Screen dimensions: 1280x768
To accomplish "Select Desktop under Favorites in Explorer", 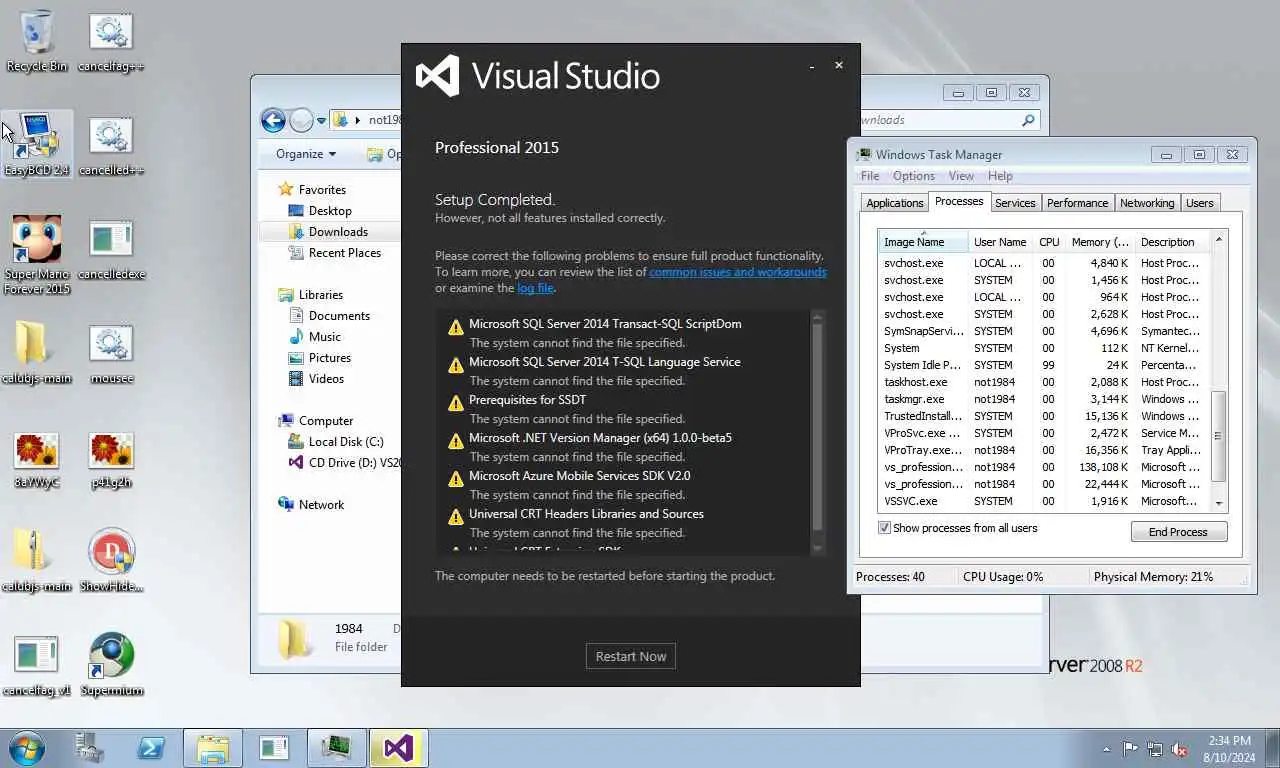I will (330, 211).
